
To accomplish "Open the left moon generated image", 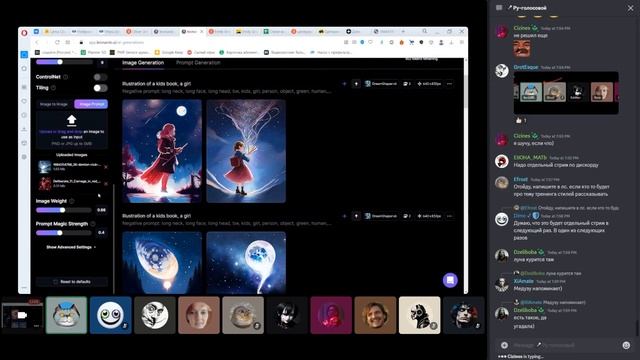I will (162, 262).
